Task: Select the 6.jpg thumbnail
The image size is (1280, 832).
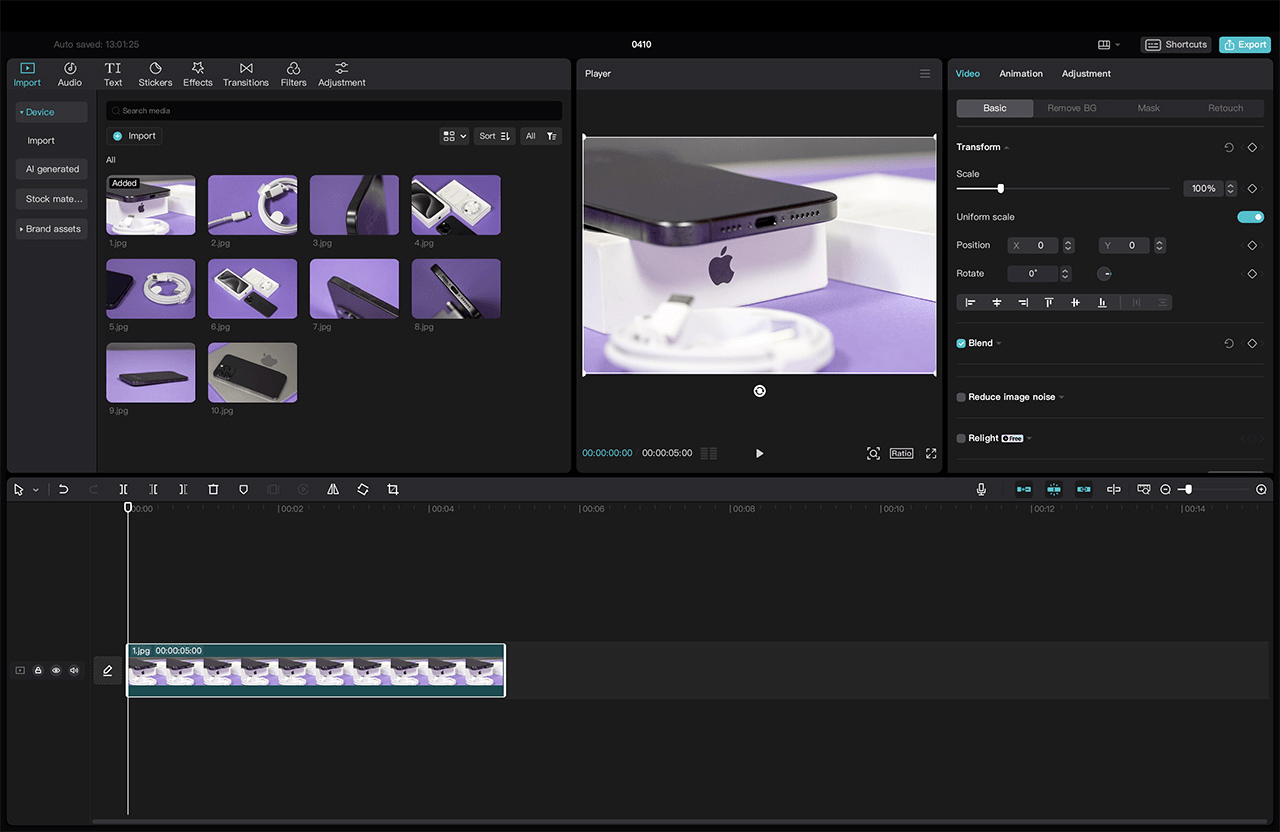Action: pos(252,289)
